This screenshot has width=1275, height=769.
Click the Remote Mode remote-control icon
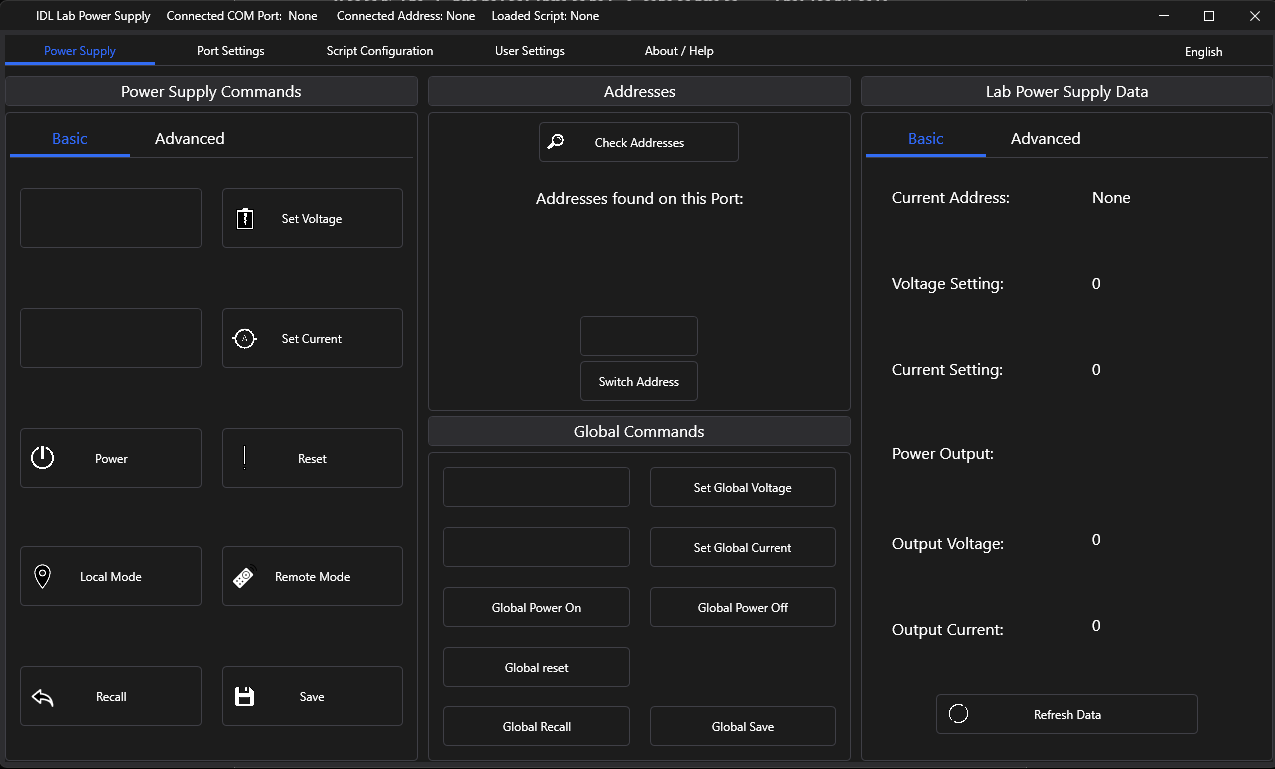[x=243, y=577]
